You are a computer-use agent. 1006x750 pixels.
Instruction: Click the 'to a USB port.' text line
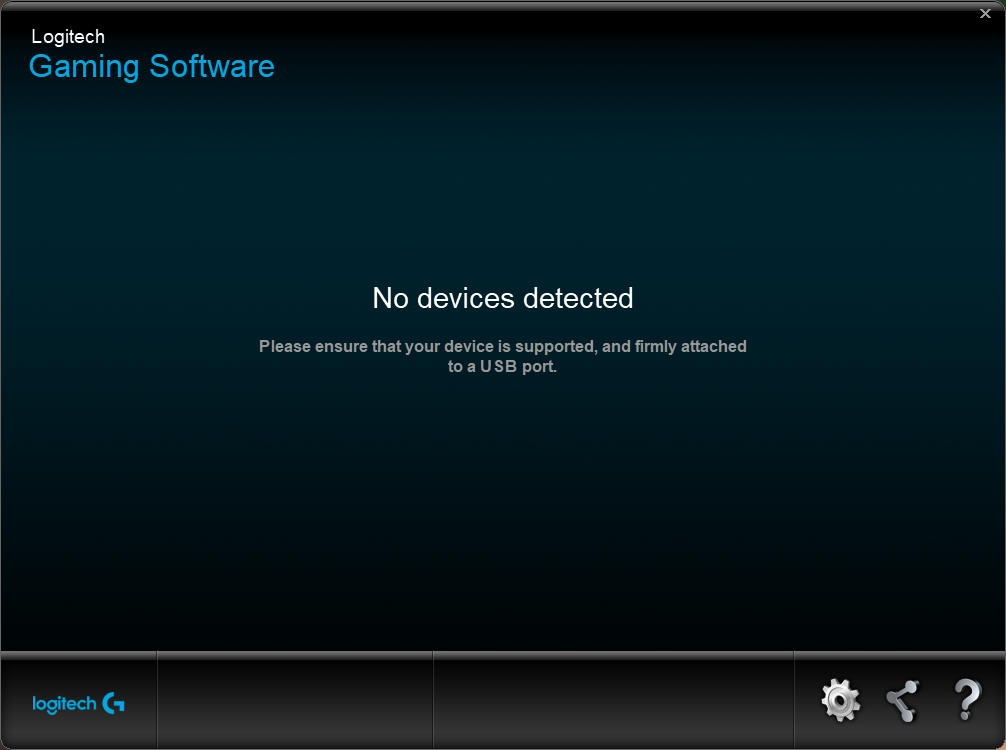[502, 366]
